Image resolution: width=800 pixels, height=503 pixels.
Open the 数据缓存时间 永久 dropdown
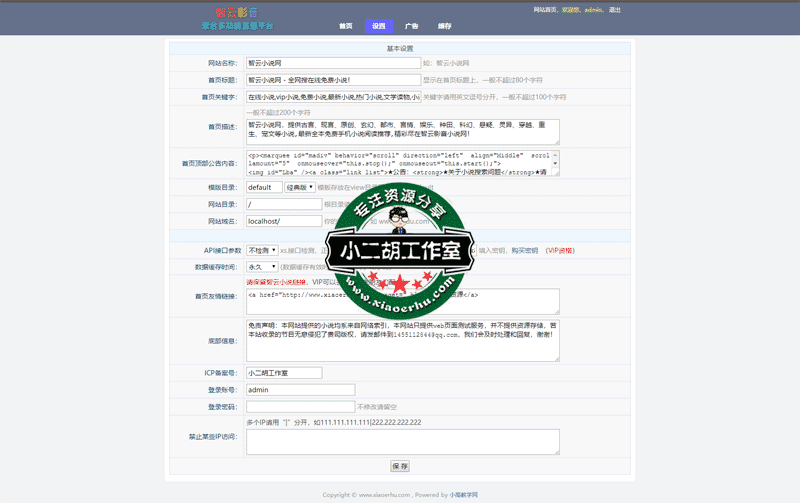(262, 267)
